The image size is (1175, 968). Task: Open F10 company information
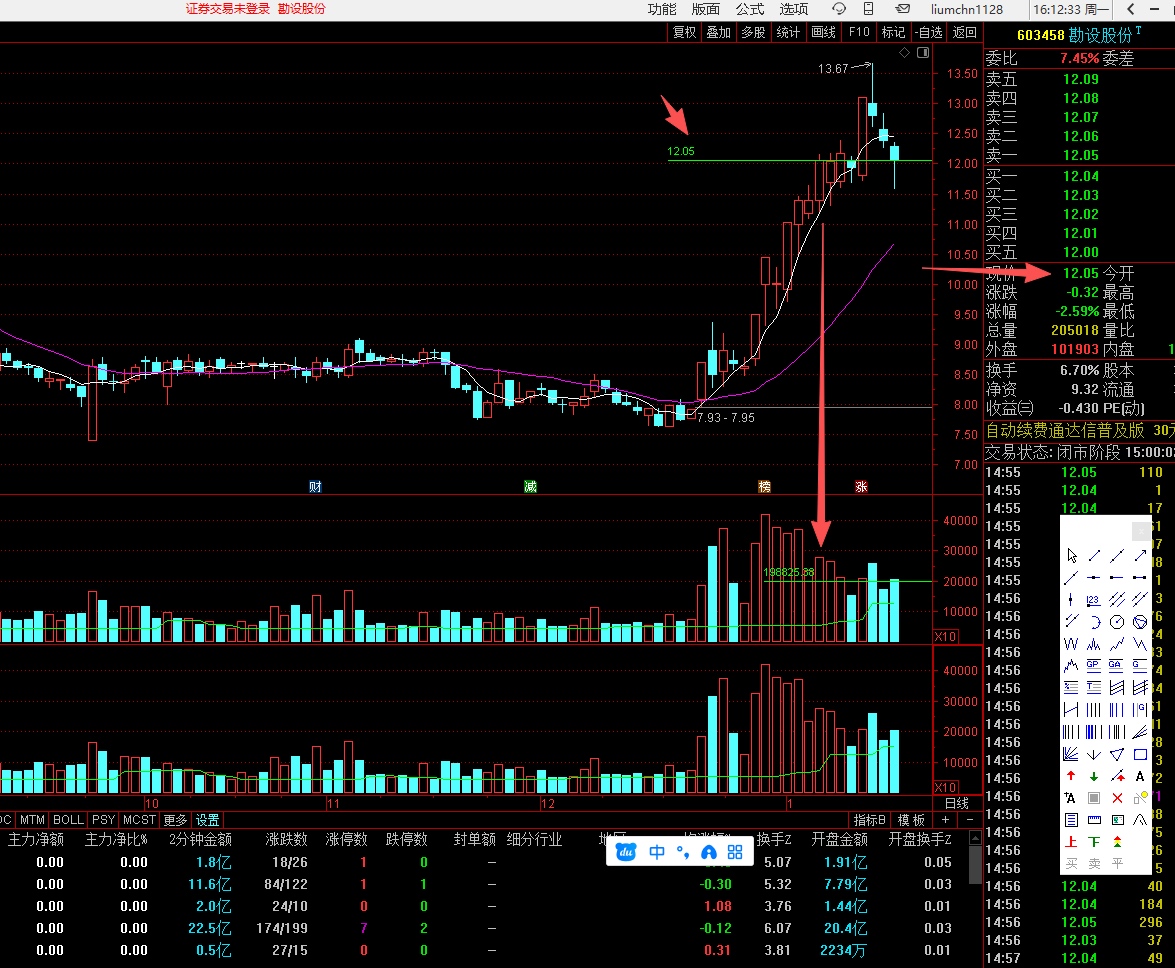point(859,32)
